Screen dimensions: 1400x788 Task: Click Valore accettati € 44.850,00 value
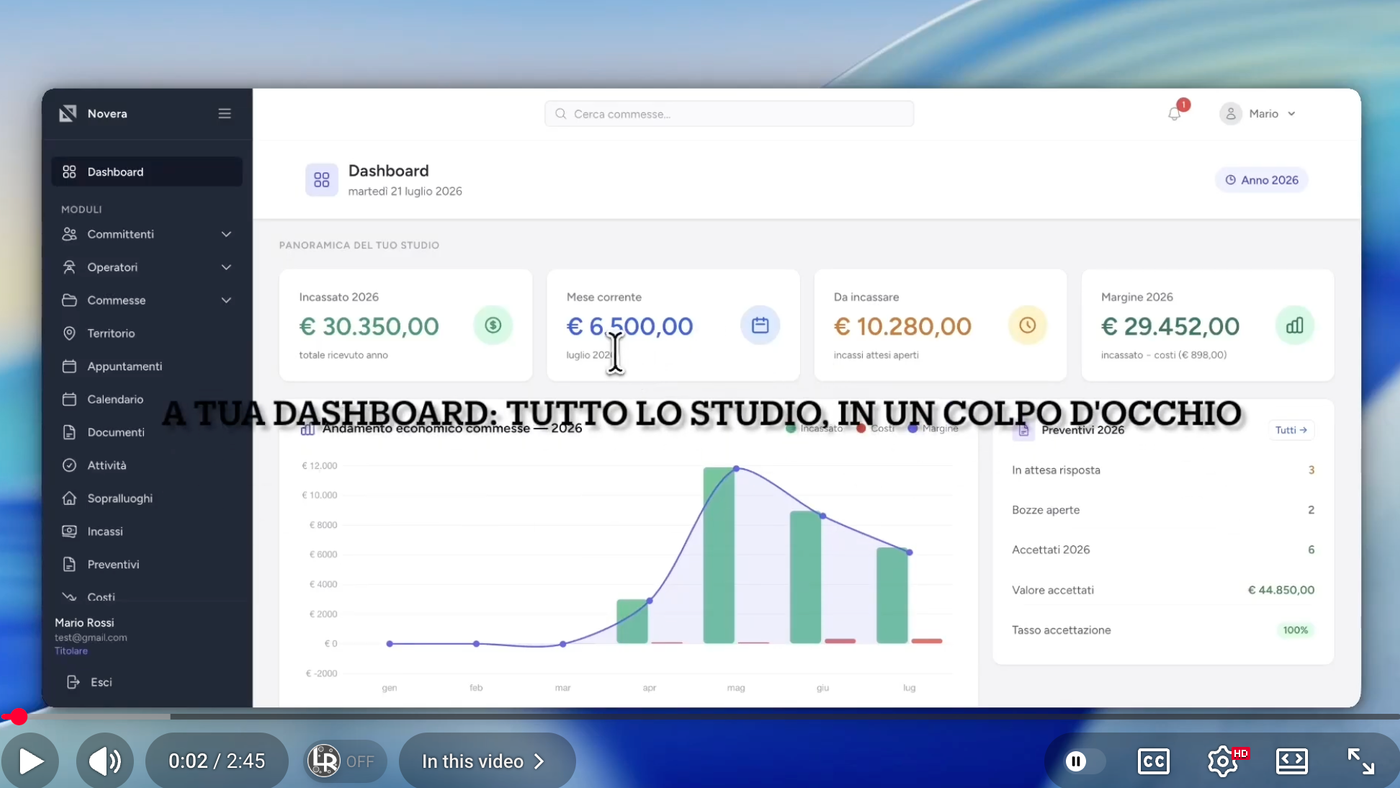coord(1281,590)
